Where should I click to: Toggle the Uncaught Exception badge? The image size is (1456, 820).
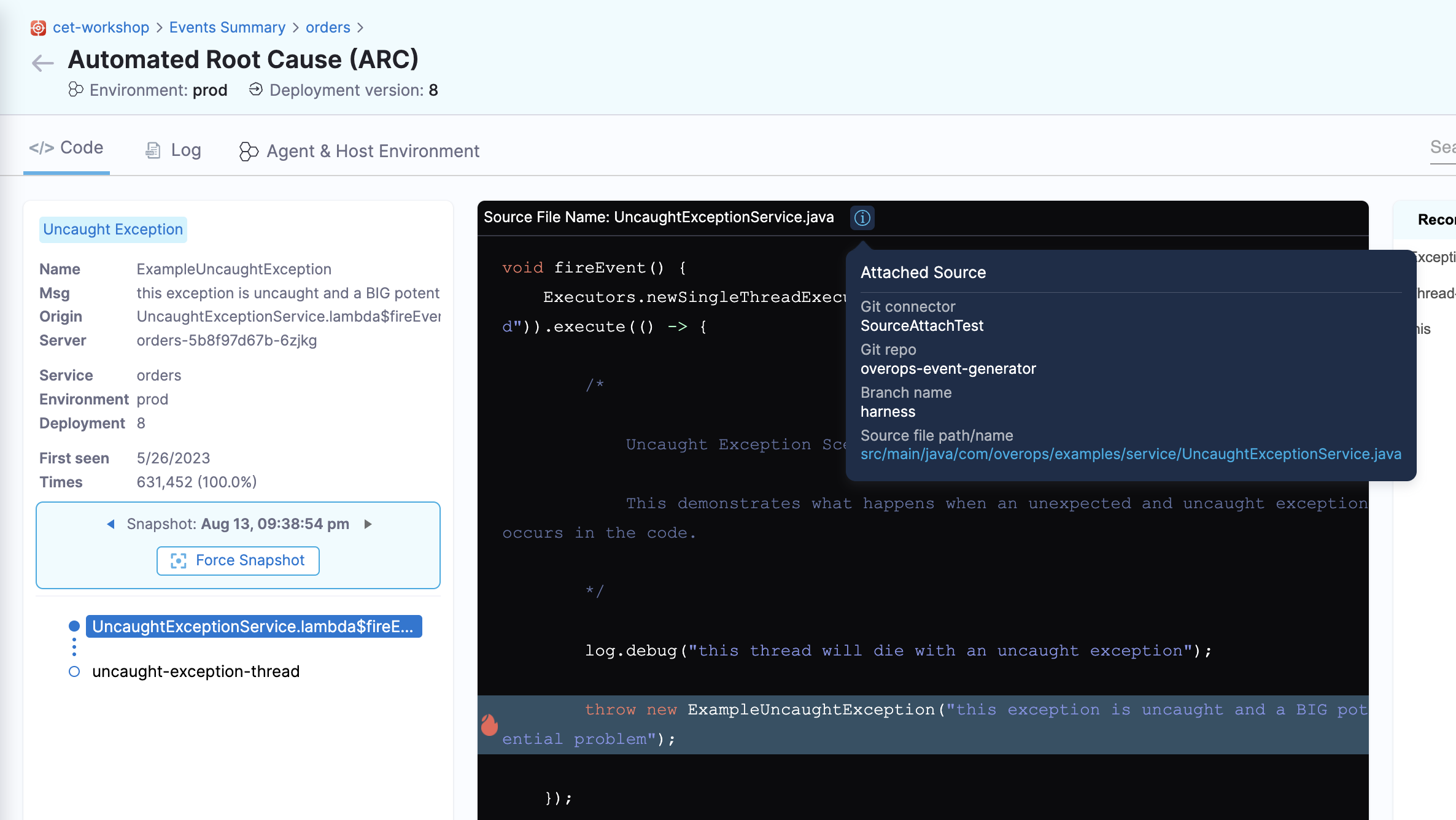[x=112, y=229]
